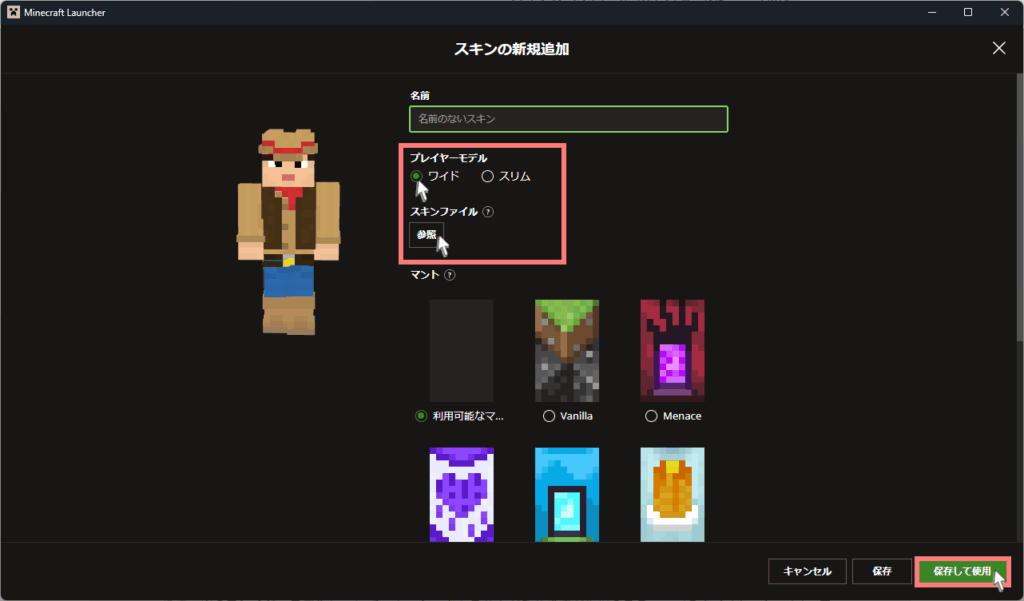Click the キャンセル button

[x=807, y=571]
